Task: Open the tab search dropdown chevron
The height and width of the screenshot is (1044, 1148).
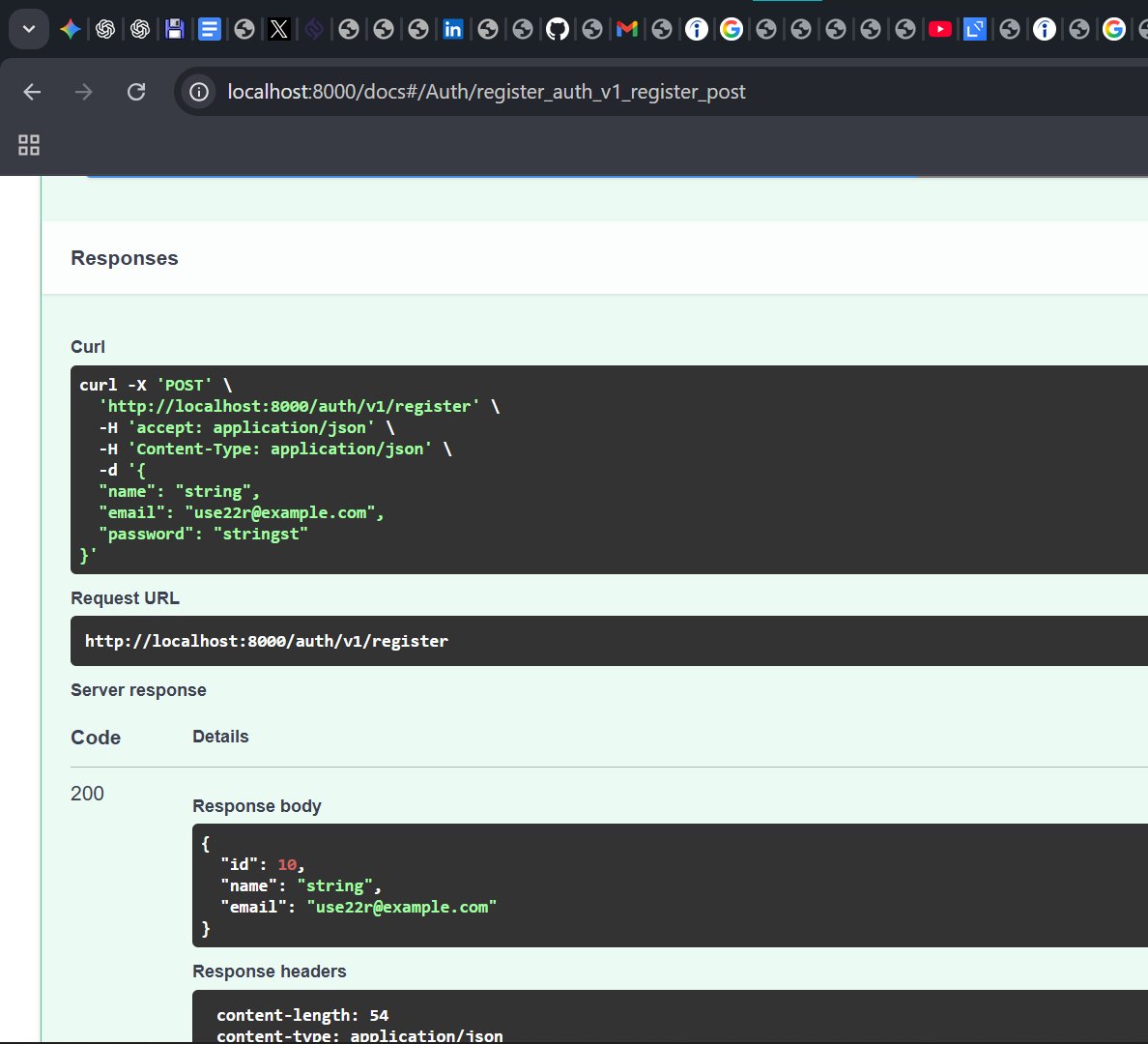Action: coord(29,29)
